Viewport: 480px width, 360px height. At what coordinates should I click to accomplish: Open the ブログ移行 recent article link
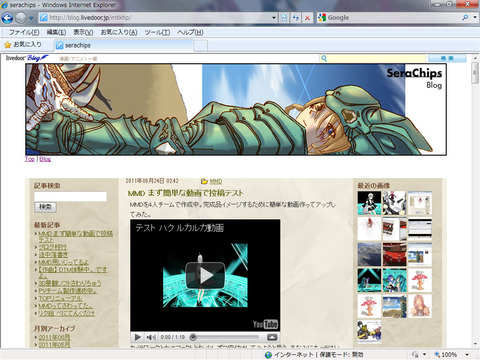click(52, 247)
